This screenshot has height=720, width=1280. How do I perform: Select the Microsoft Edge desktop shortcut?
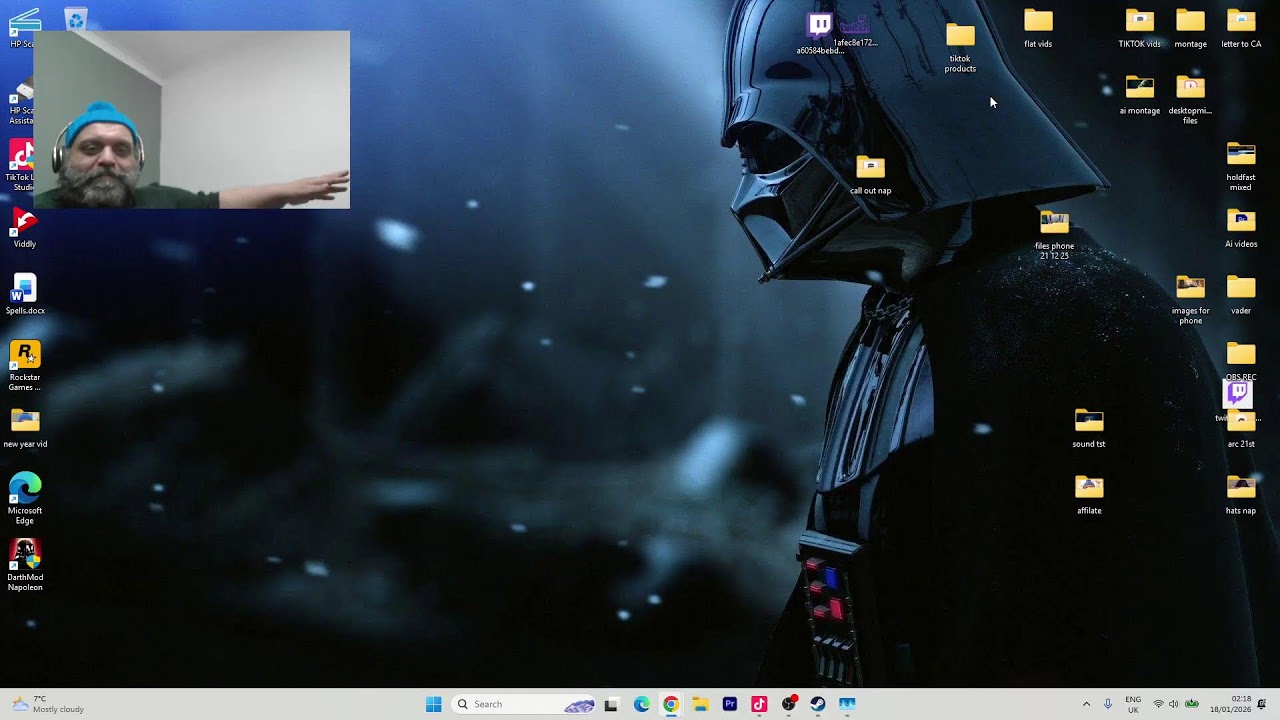click(25, 498)
